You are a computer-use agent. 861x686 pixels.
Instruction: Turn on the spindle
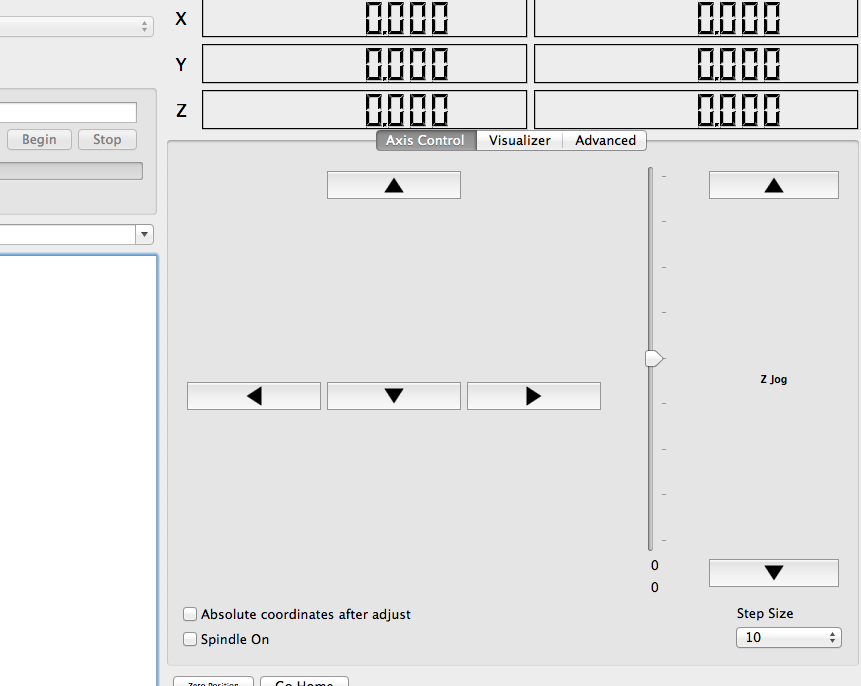(x=189, y=638)
